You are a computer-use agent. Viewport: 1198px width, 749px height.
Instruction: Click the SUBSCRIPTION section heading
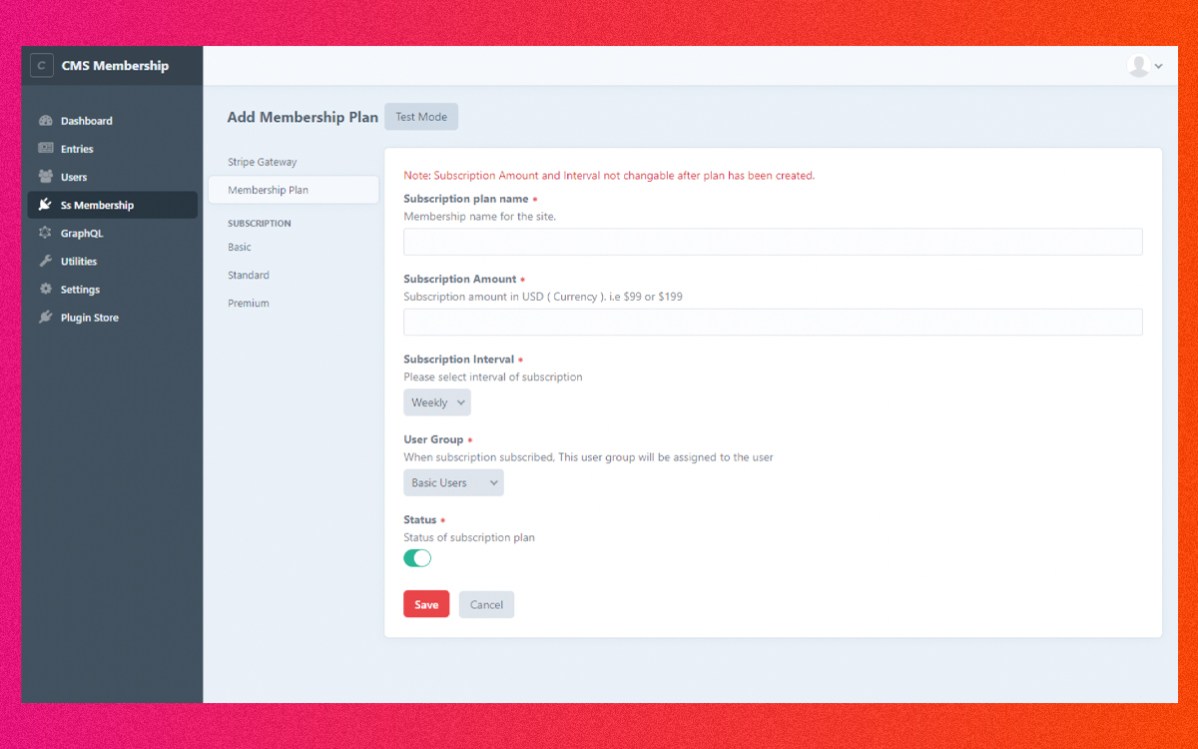[259, 223]
